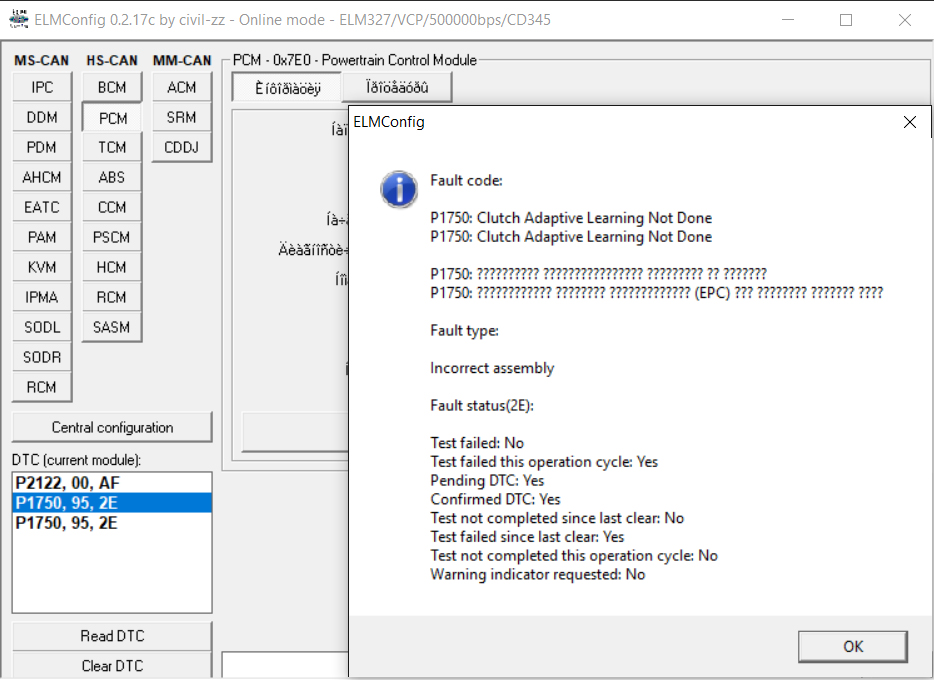The image size is (934, 680).
Task: Click the Clear DTC button
Action: pyautogui.click(x=112, y=665)
